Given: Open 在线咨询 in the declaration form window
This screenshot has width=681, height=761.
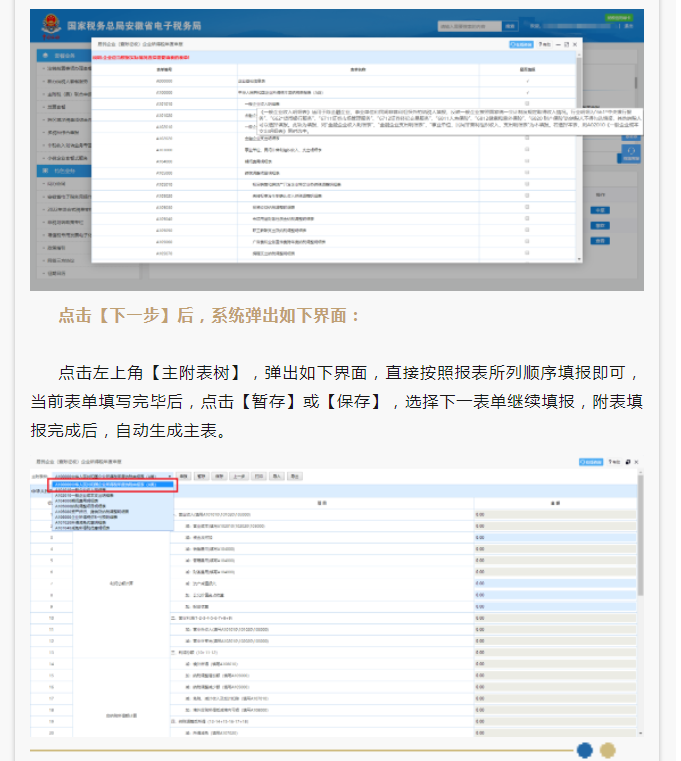Looking at the screenshot, I should tap(591, 462).
